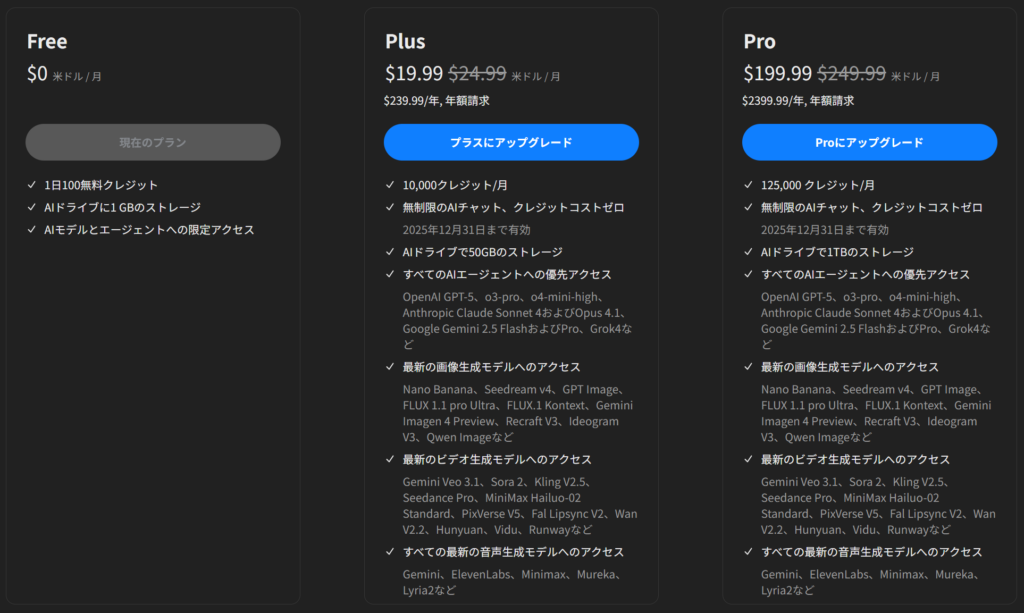
Task: Select the Plus plan heading
Action: pyautogui.click(x=405, y=41)
